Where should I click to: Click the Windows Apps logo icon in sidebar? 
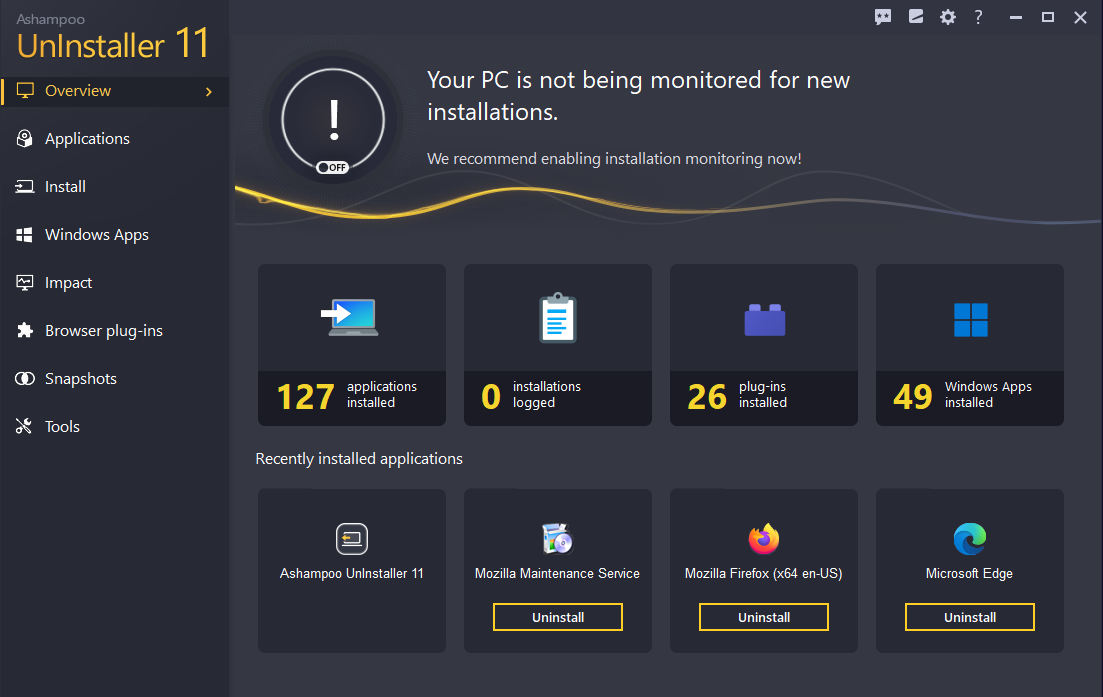click(25, 234)
